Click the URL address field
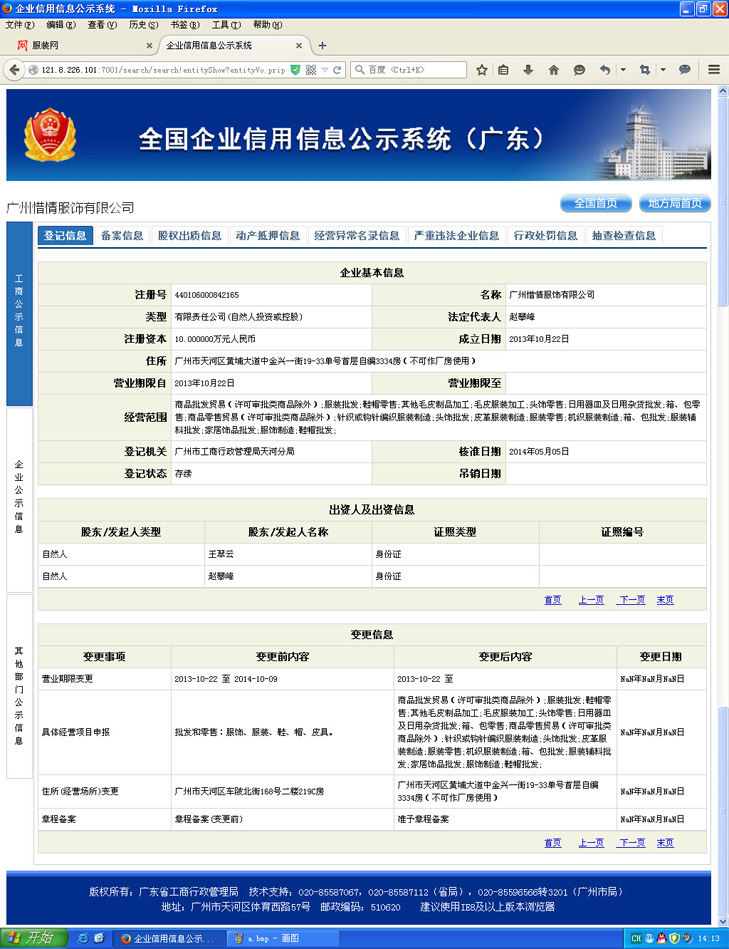The height and width of the screenshot is (949, 729). [x=163, y=70]
